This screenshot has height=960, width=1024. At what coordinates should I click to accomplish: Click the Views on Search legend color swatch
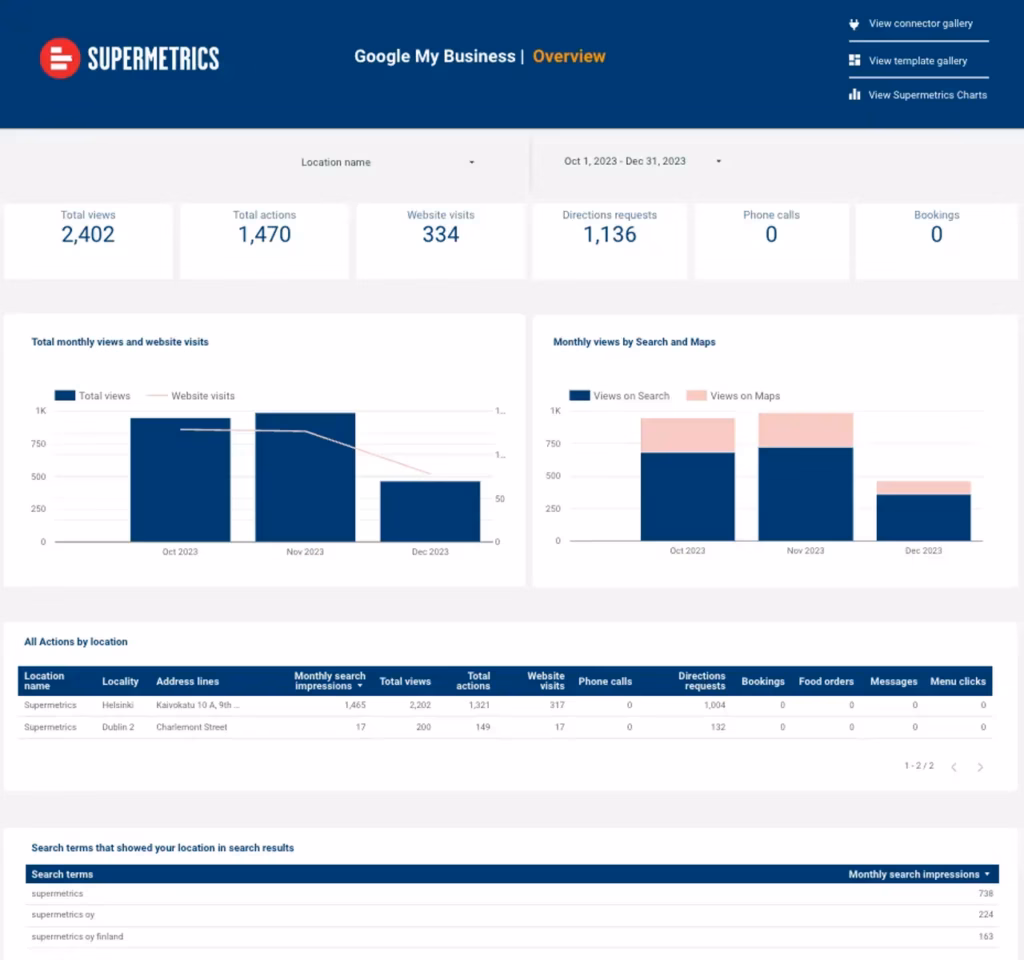tap(579, 395)
